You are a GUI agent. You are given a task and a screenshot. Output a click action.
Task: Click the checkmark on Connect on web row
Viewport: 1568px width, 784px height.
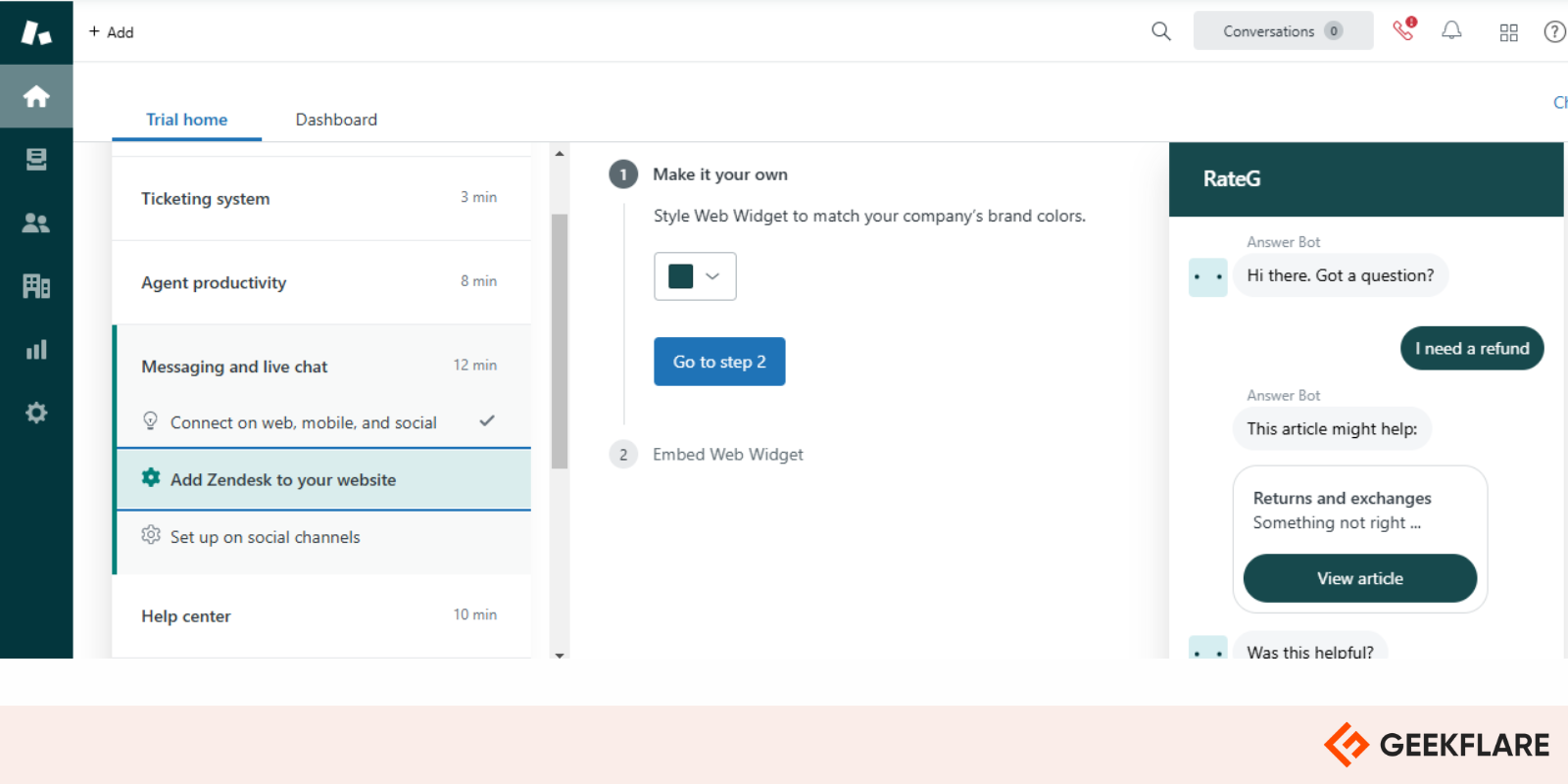(x=487, y=420)
